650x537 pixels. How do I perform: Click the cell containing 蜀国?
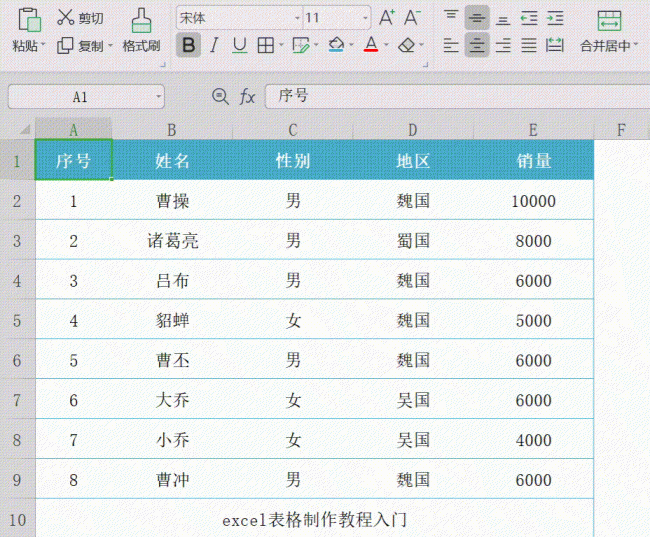[x=413, y=241]
